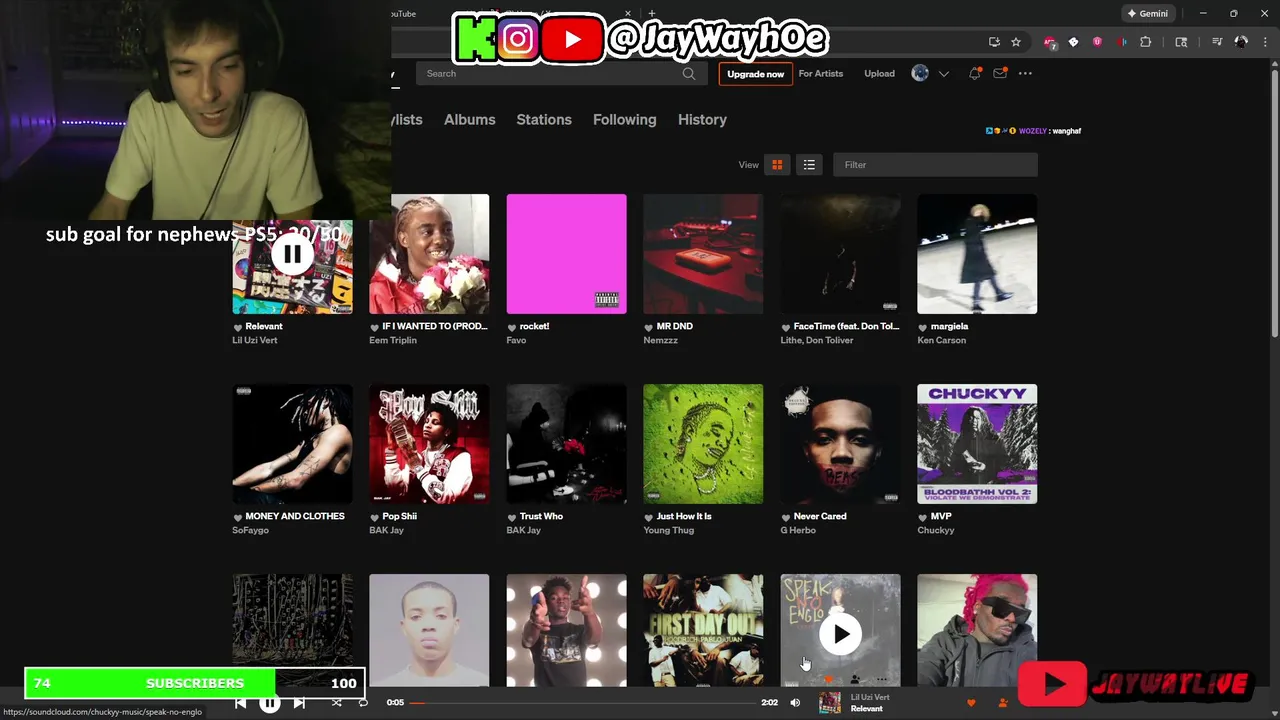
Task: Click the Gemini button
Action: pyautogui.click(x=1148, y=13)
